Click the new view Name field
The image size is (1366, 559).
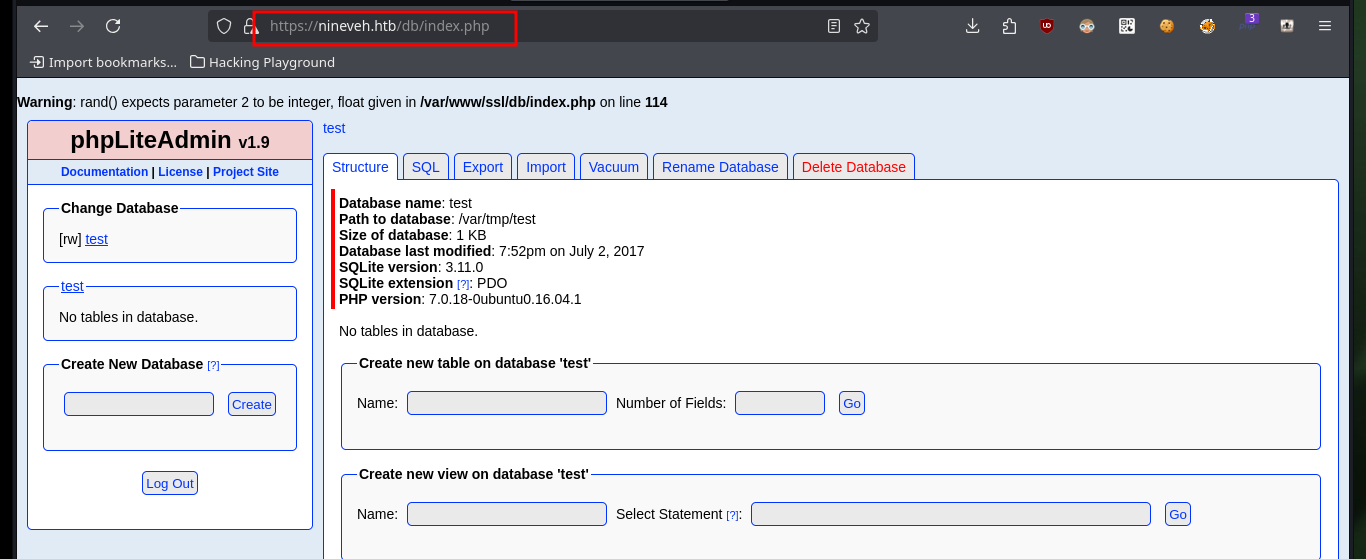point(507,514)
